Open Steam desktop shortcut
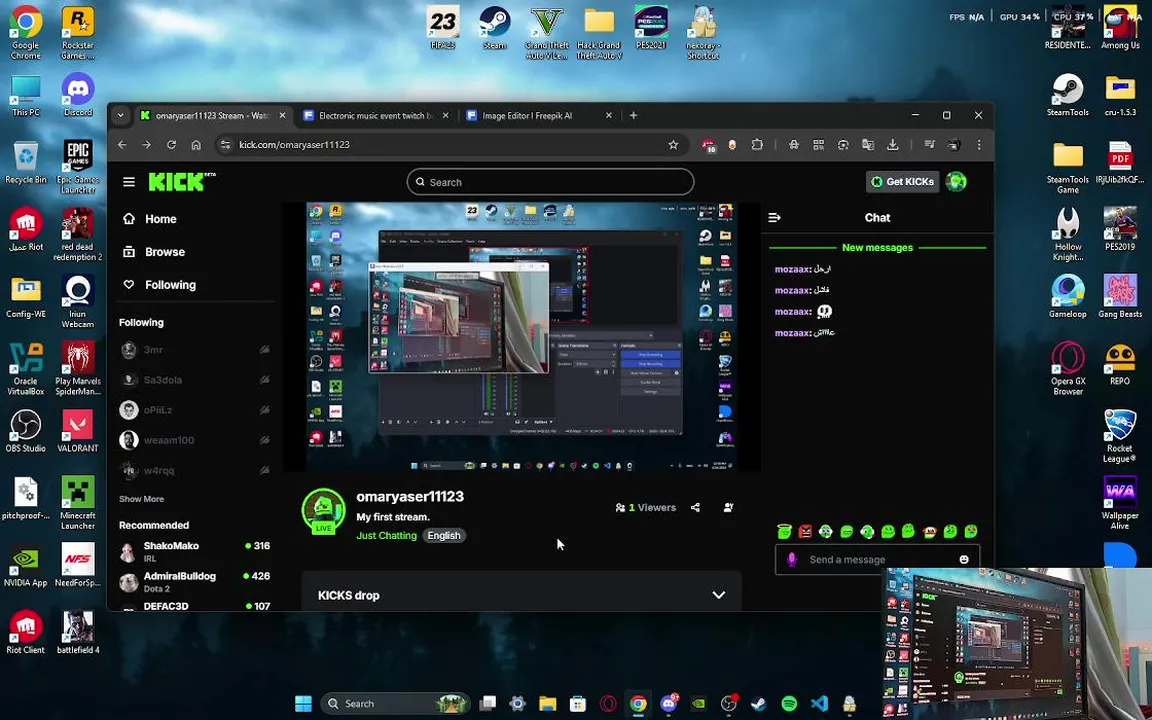The width and height of the screenshot is (1152, 720). pos(494,28)
